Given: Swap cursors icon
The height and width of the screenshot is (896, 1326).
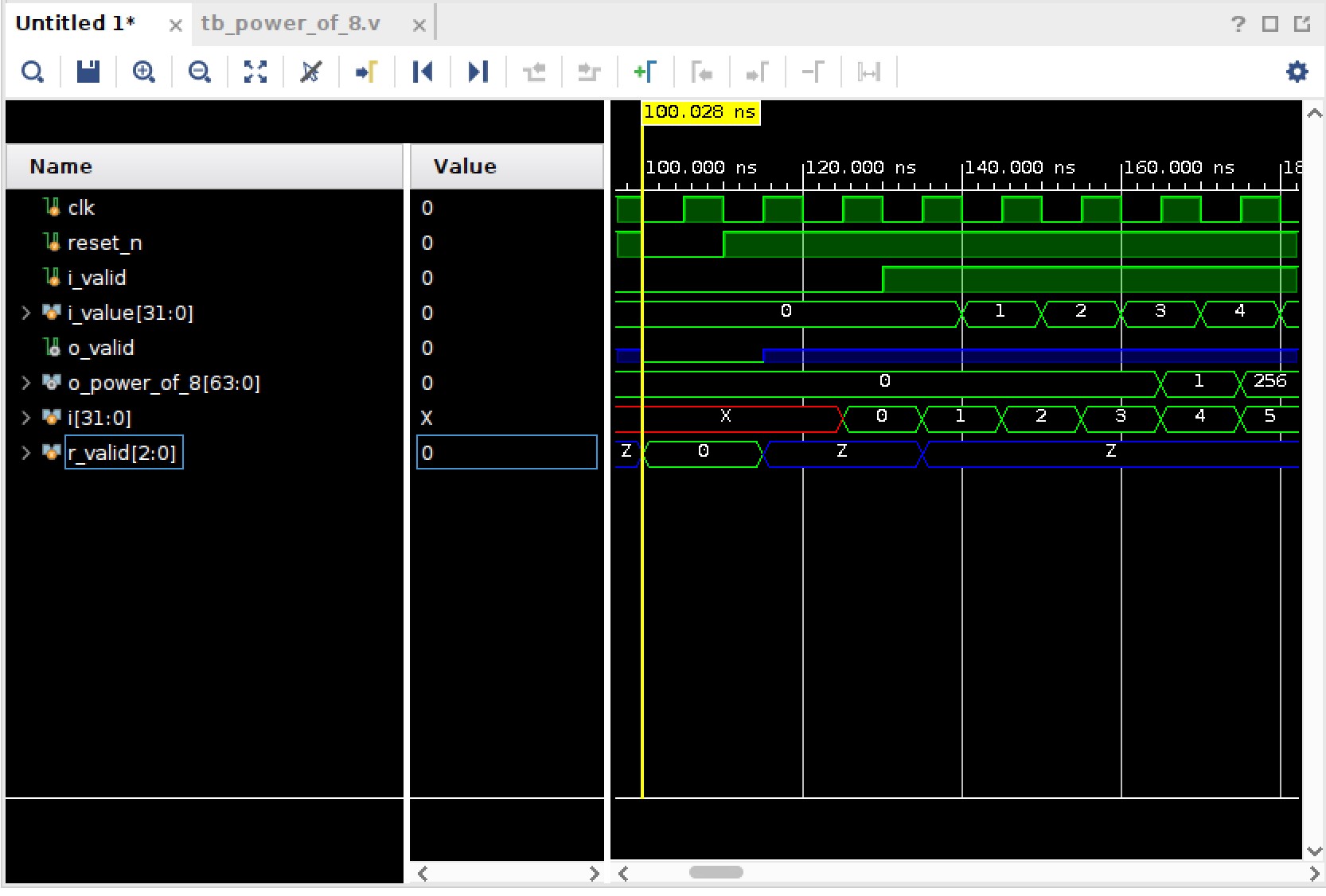Looking at the screenshot, I should click(813, 72).
